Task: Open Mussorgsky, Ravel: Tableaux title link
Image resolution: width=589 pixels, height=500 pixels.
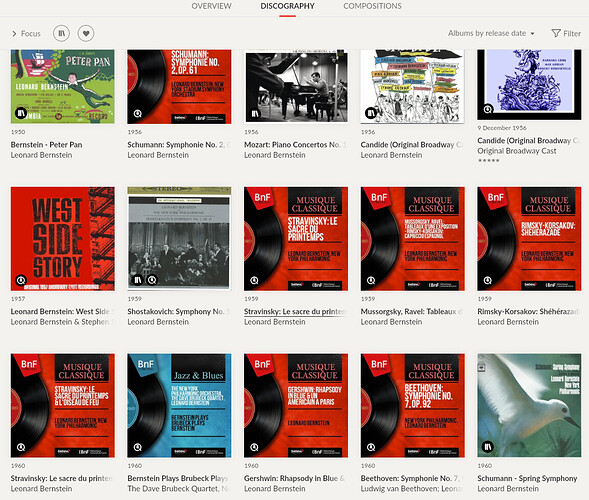Action: 412,311
